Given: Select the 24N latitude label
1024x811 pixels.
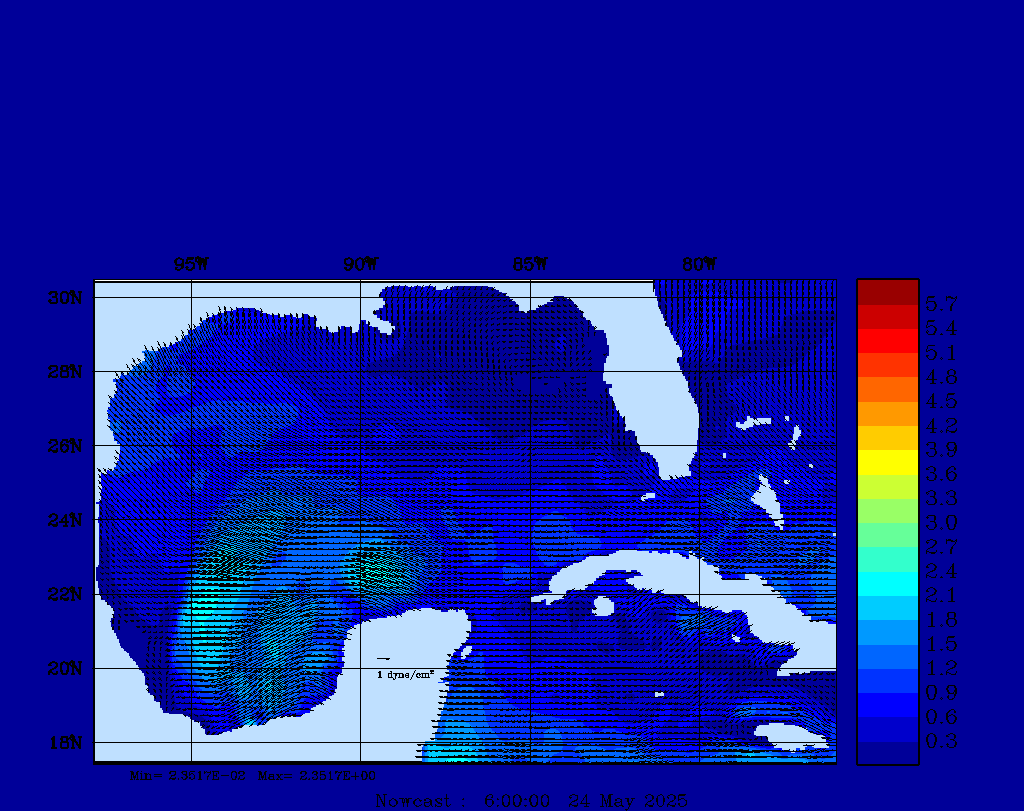Looking at the screenshot, I should tap(64, 520).
